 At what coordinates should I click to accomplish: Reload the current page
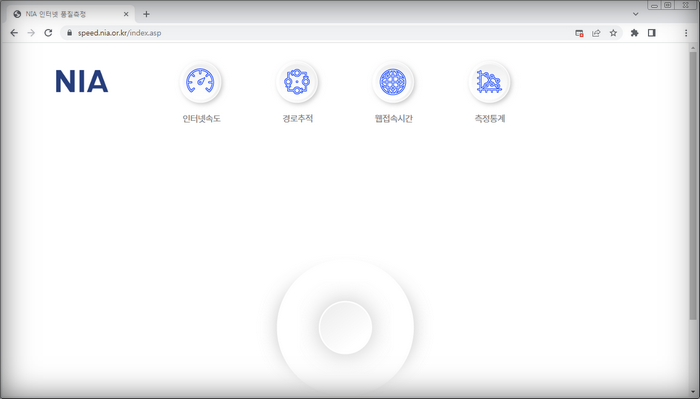48,33
